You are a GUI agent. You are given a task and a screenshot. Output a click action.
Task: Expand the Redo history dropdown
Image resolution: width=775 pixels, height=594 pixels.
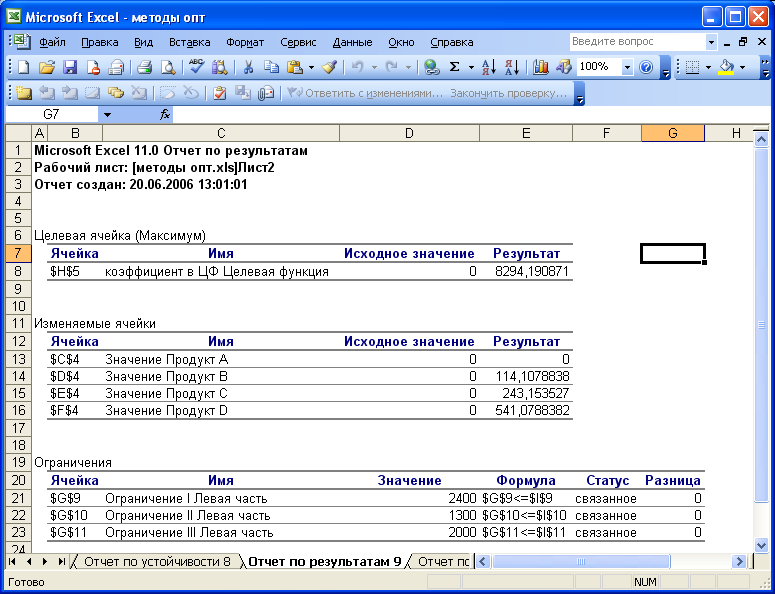[x=409, y=67]
